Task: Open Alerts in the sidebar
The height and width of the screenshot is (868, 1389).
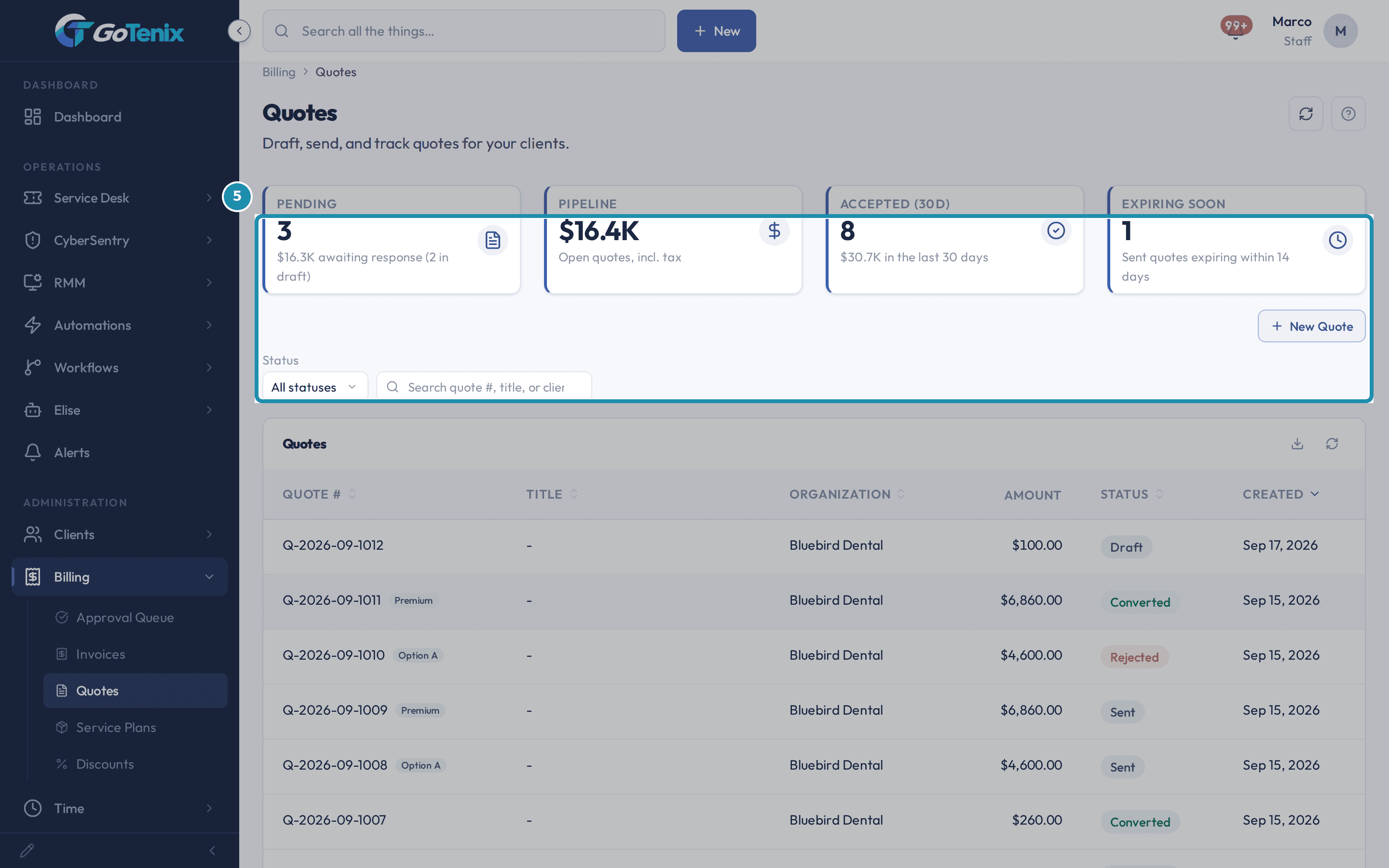Action: (x=120, y=452)
